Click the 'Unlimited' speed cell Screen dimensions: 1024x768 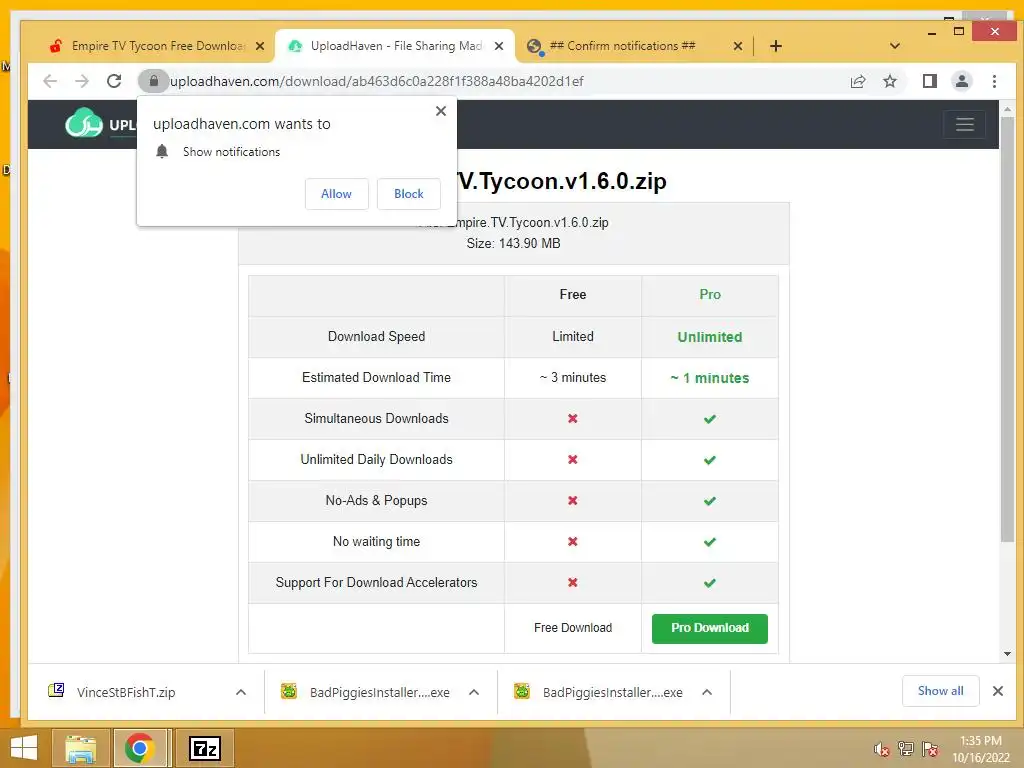coord(710,337)
